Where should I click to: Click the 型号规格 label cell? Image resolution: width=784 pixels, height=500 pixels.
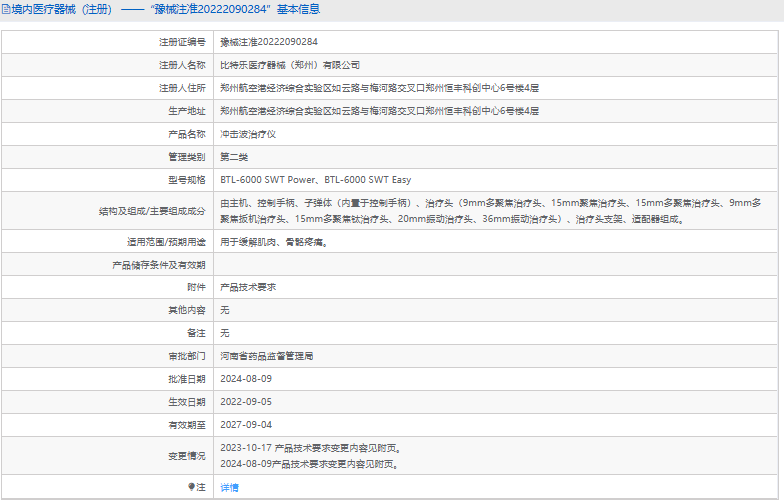click(x=108, y=180)
